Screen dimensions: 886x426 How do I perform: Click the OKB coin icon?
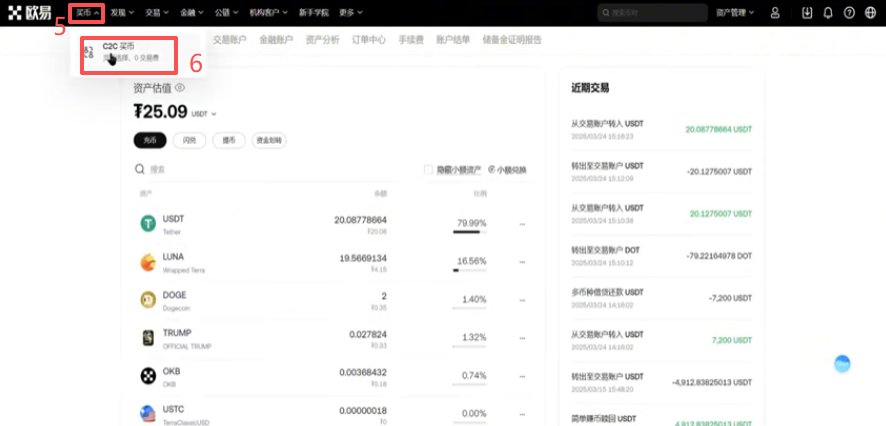[148, 376]
